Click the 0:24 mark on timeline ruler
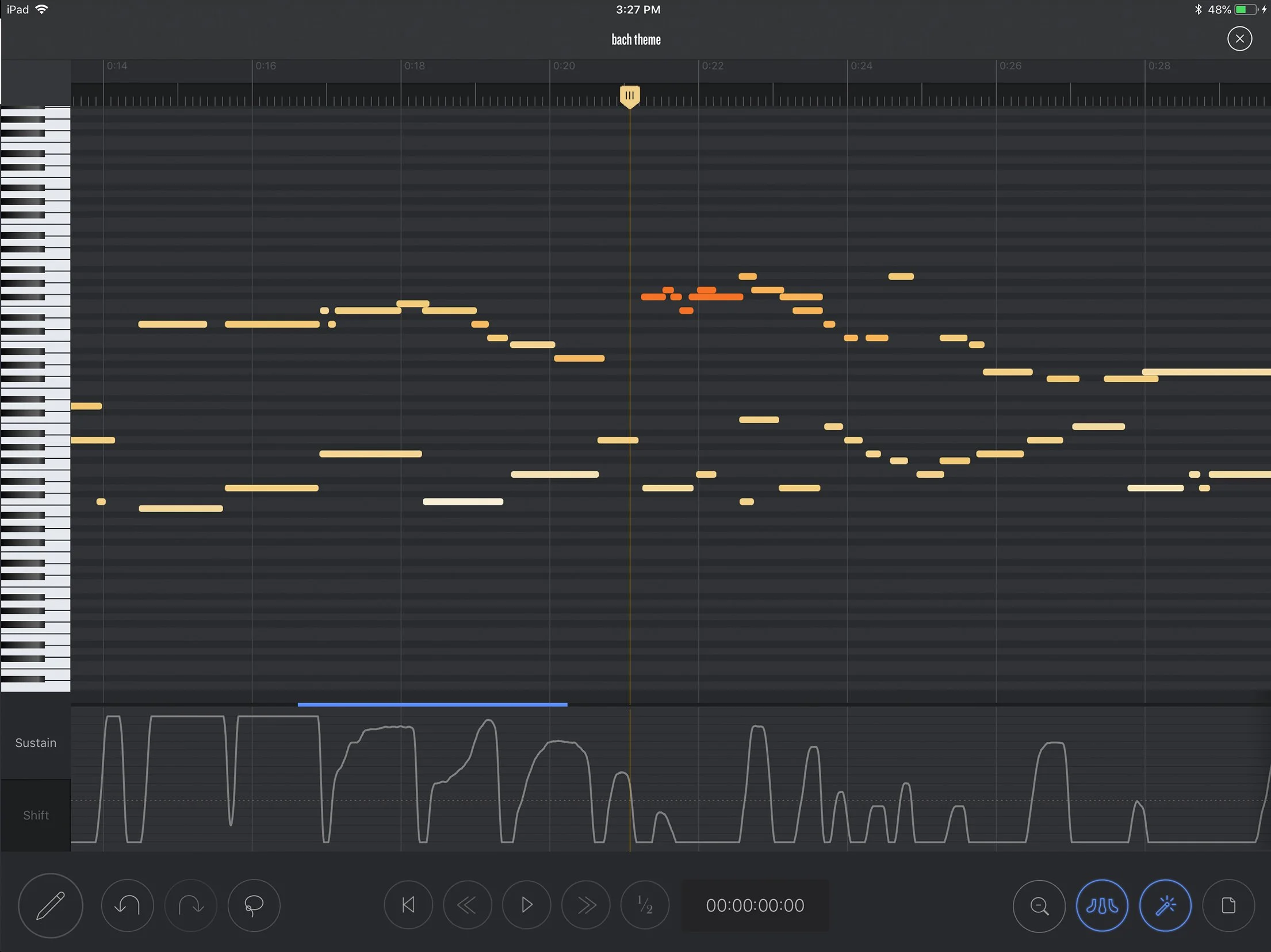Screen dimensions: 1271x952 pos(861,66)
